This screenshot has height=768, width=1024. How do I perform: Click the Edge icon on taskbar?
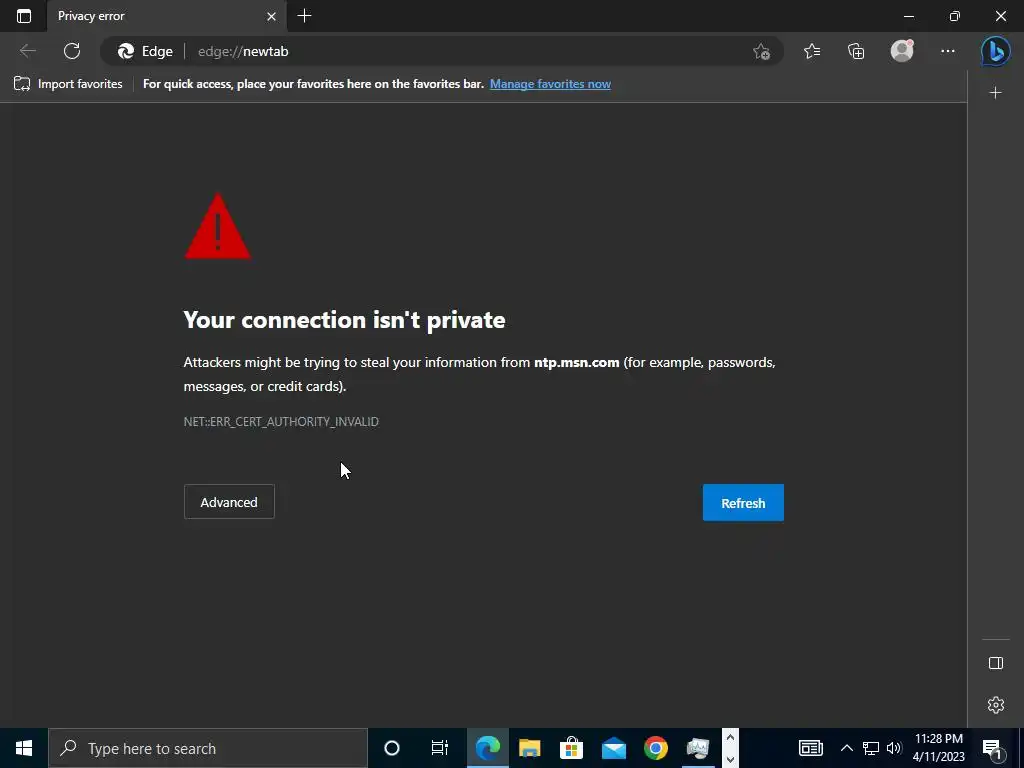487,748
